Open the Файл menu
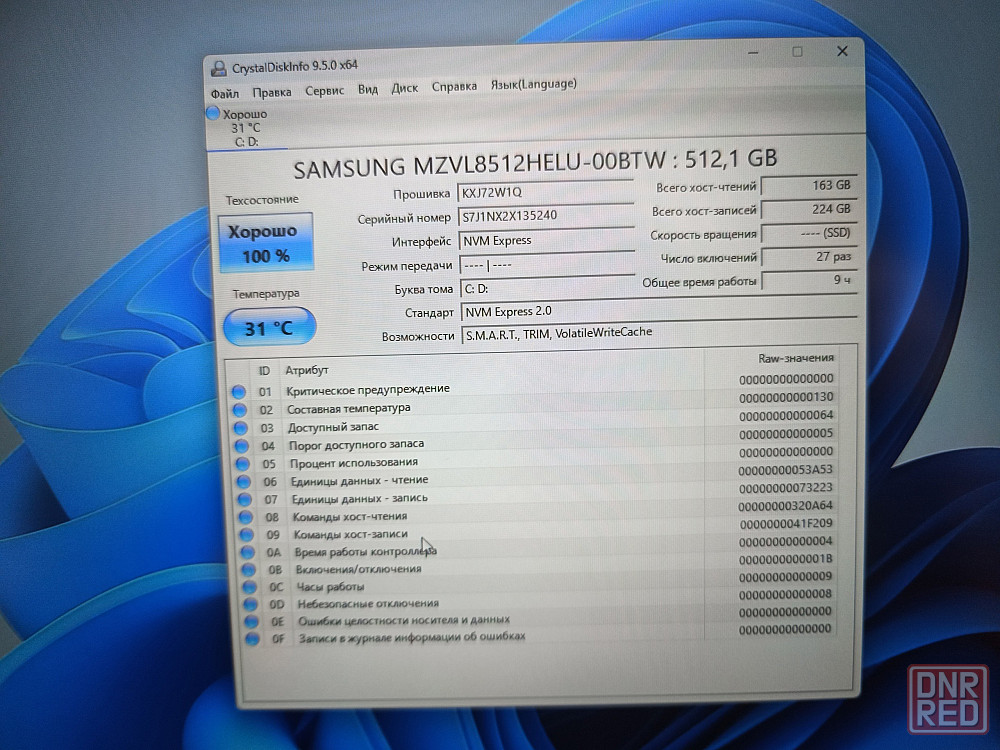This screenshot has width=1000, height=750. (224, 94)
